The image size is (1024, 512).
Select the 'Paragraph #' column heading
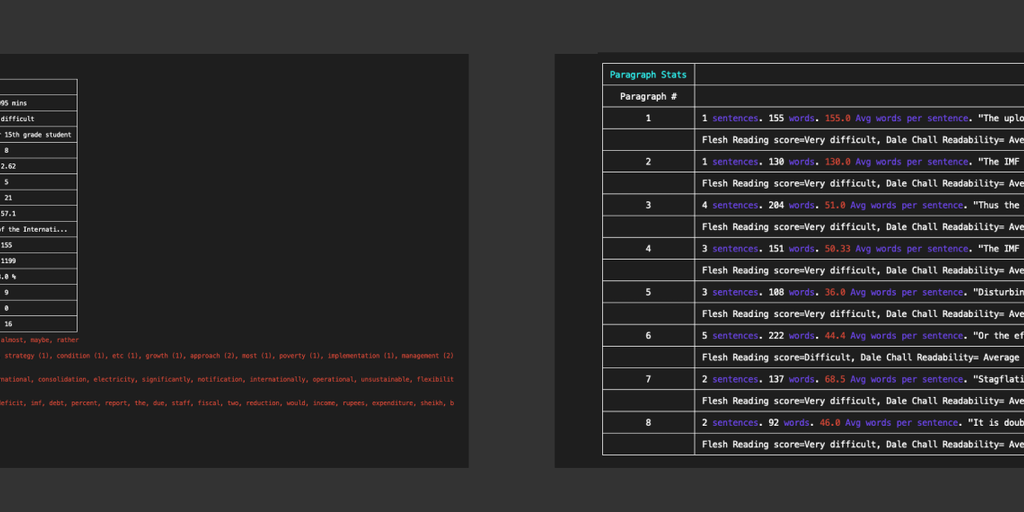(648, 96)
